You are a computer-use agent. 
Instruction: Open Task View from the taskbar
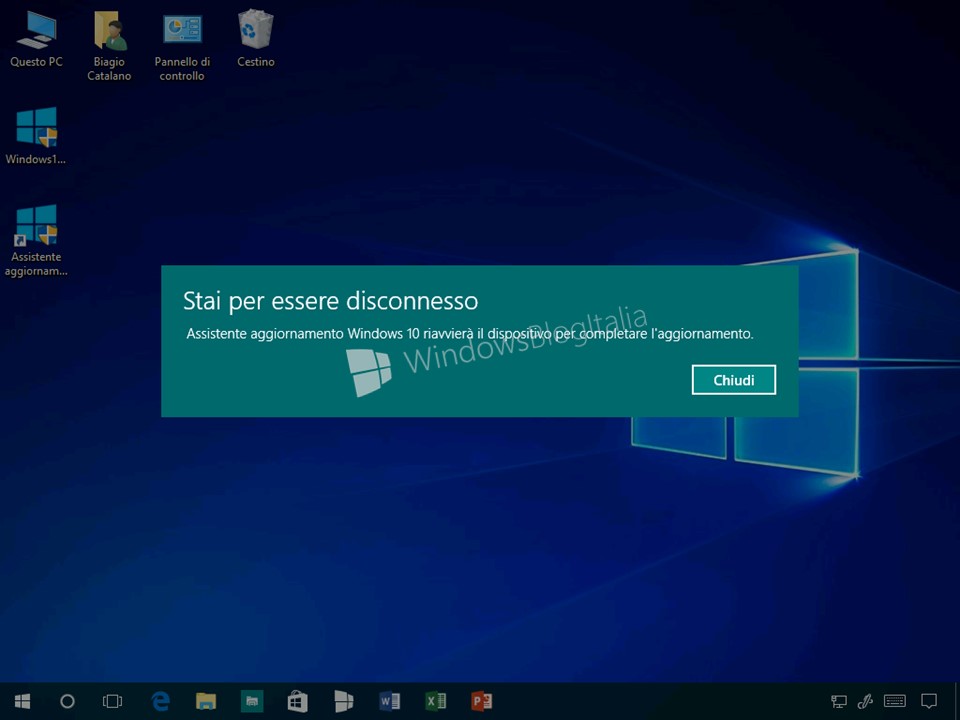pyautogui.click(x=113, y=701)
